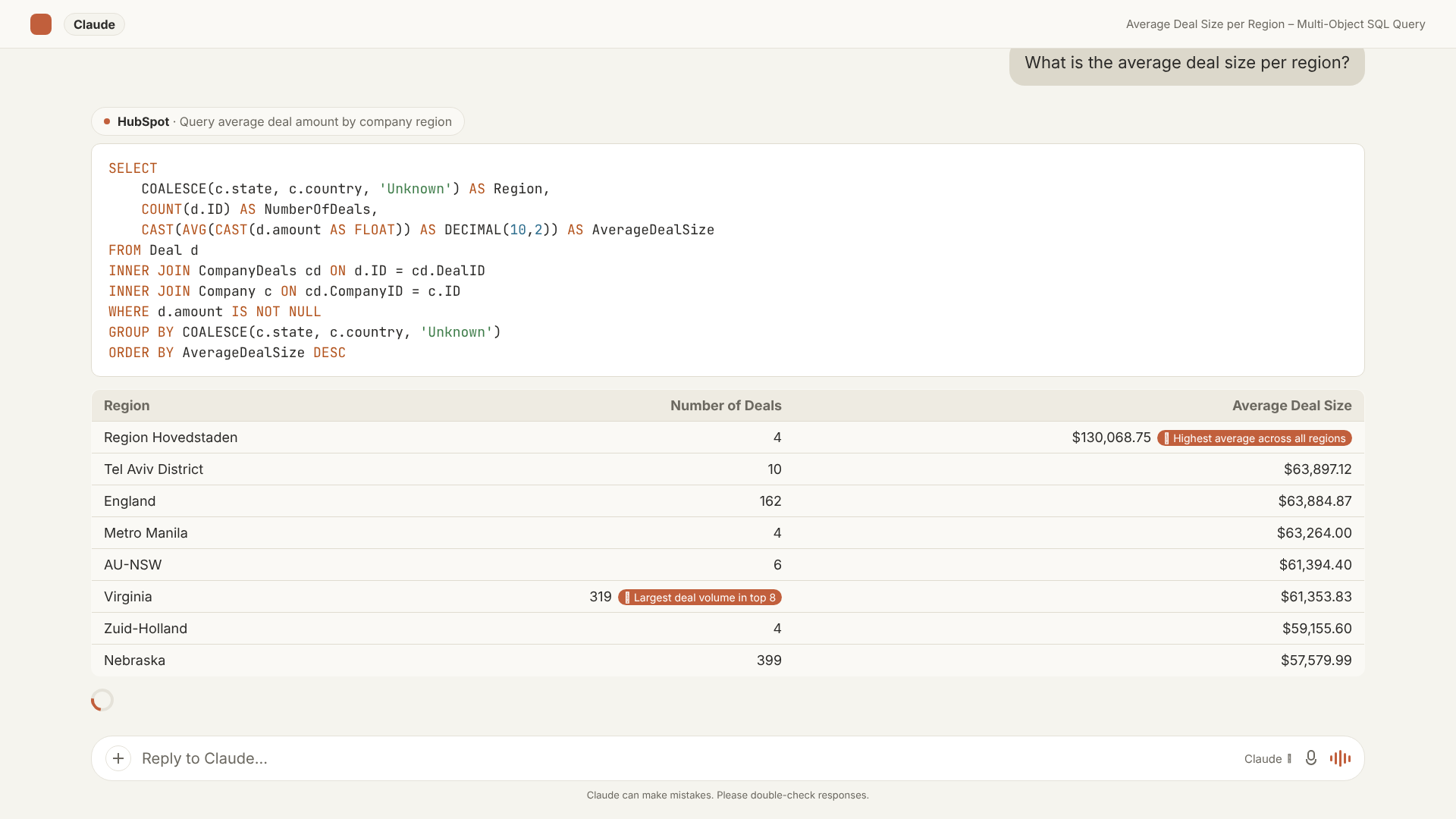Click the INNER JOIN CompanyDeals line
Screen dimensions: 1456x819
pos(297,271)
